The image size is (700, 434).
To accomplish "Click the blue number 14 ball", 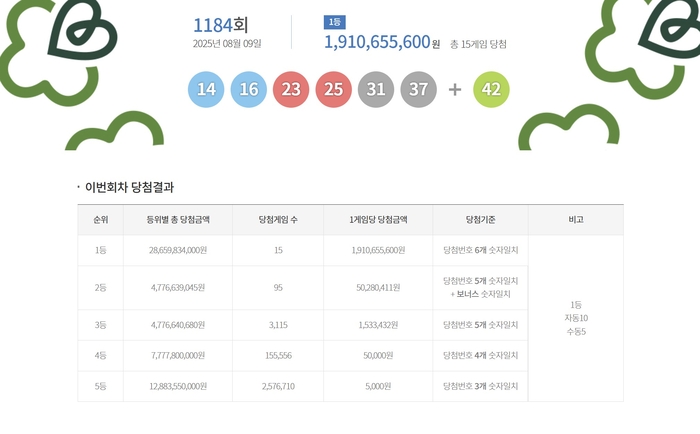I will tap(206, 89).
